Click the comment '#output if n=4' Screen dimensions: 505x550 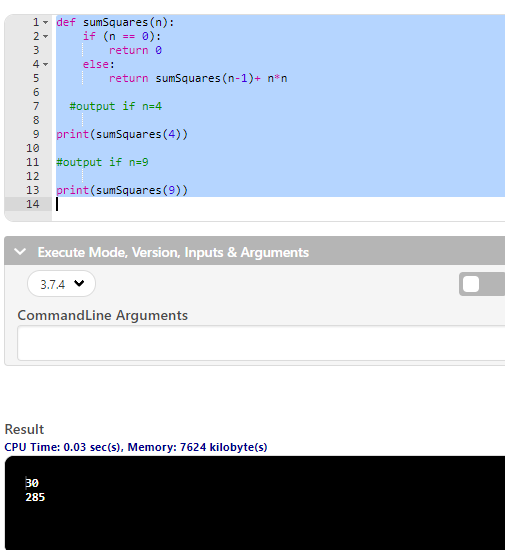(x=116, y=106)
